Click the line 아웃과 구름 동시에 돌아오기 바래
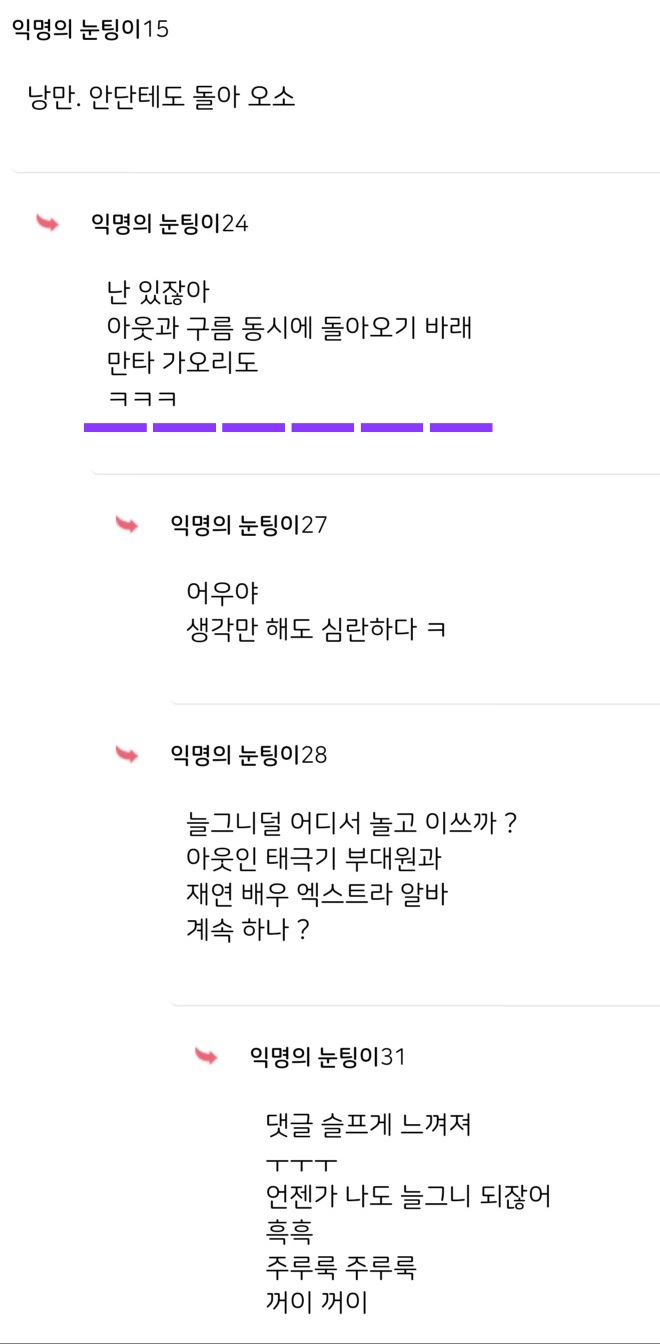The height and width of the screenshot is (1344, 660). (289, 328)
